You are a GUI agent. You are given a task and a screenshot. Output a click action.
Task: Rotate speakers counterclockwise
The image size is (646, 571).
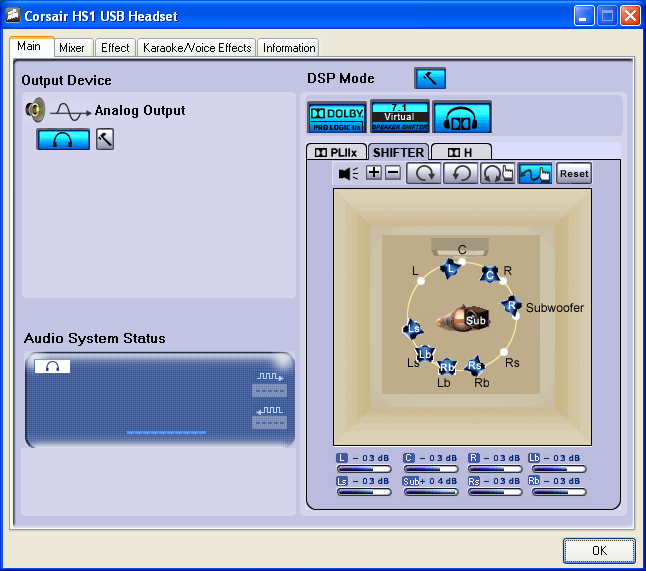[460, 173]
